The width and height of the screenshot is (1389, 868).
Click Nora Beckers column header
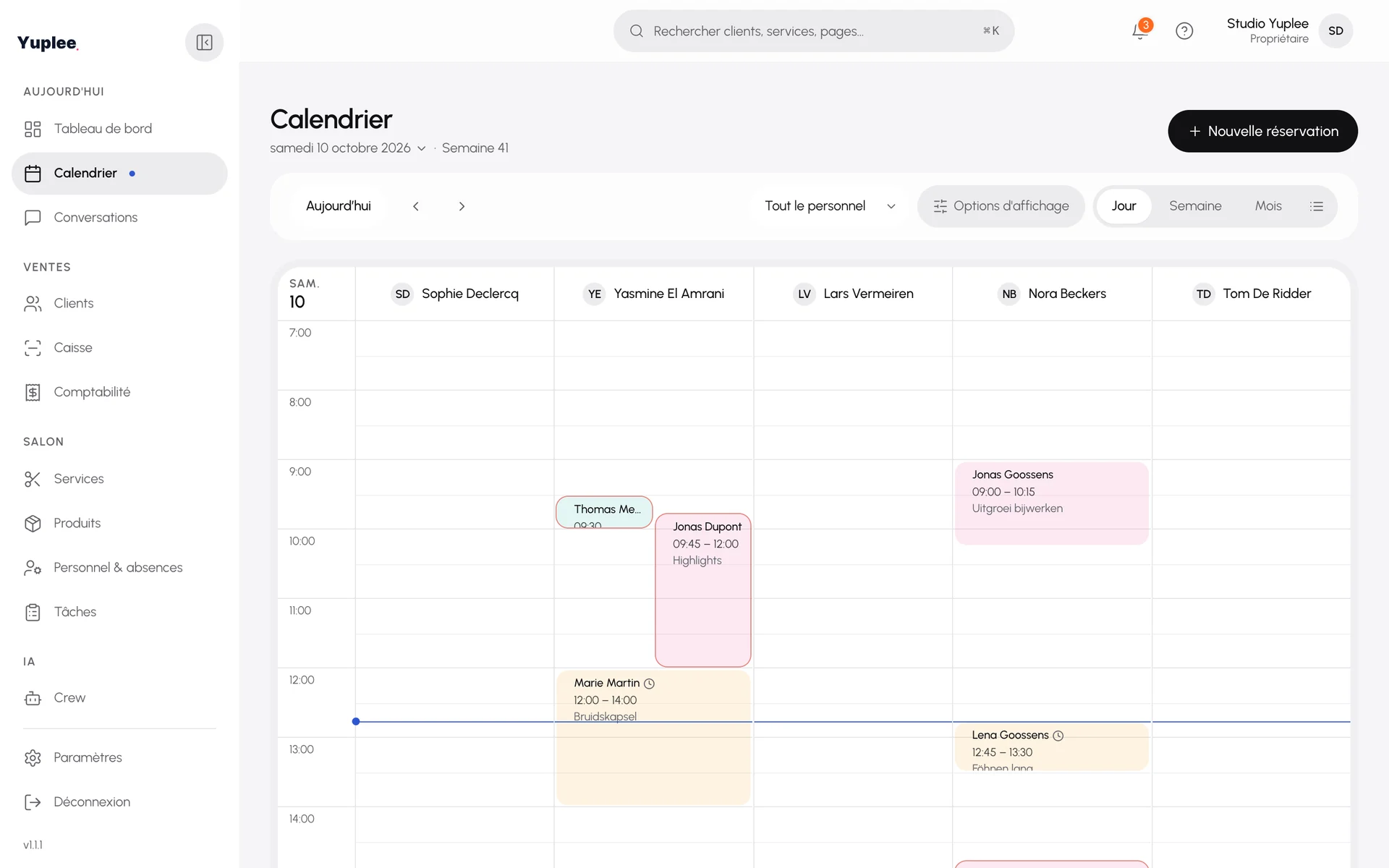pyautogui.click(x=1053, y=294)
